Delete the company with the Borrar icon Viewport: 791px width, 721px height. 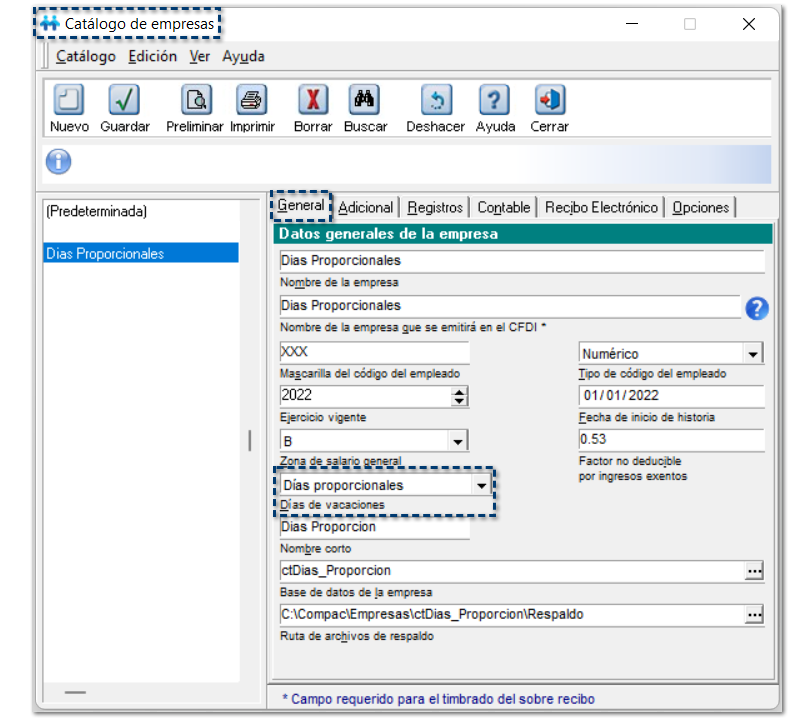pyautogui.click(x=313, y=101)
